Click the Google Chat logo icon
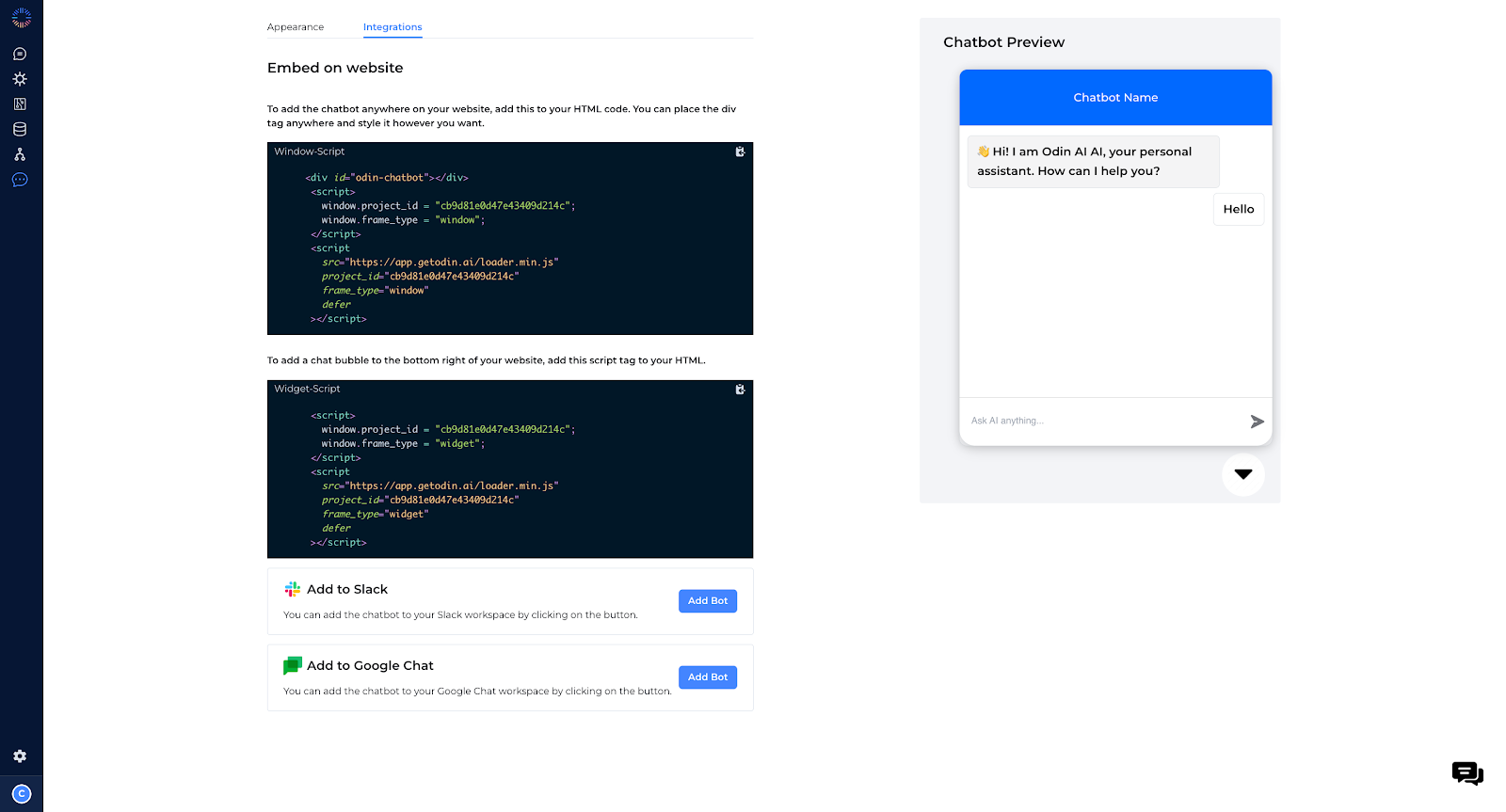 [293, 666]
